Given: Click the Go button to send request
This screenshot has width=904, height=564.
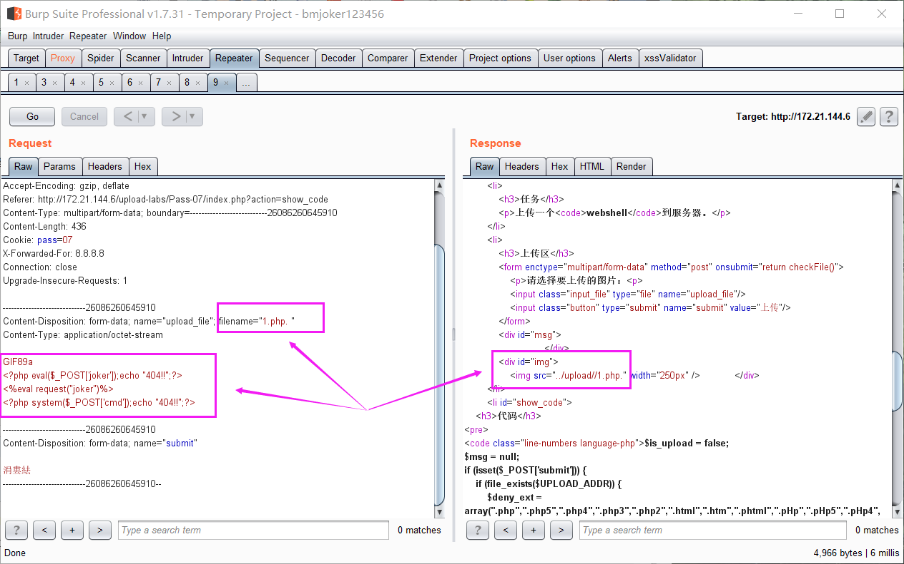Looking at the screenshot, I should pyautogui.click(x=32, y=116).
